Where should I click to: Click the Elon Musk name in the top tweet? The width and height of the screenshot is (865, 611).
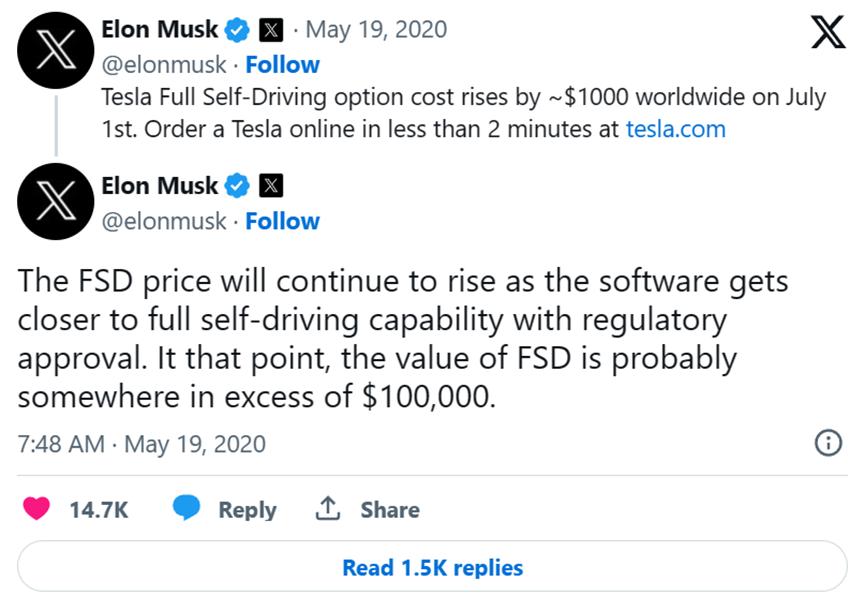pyautogui.click(x=159, y=29)
